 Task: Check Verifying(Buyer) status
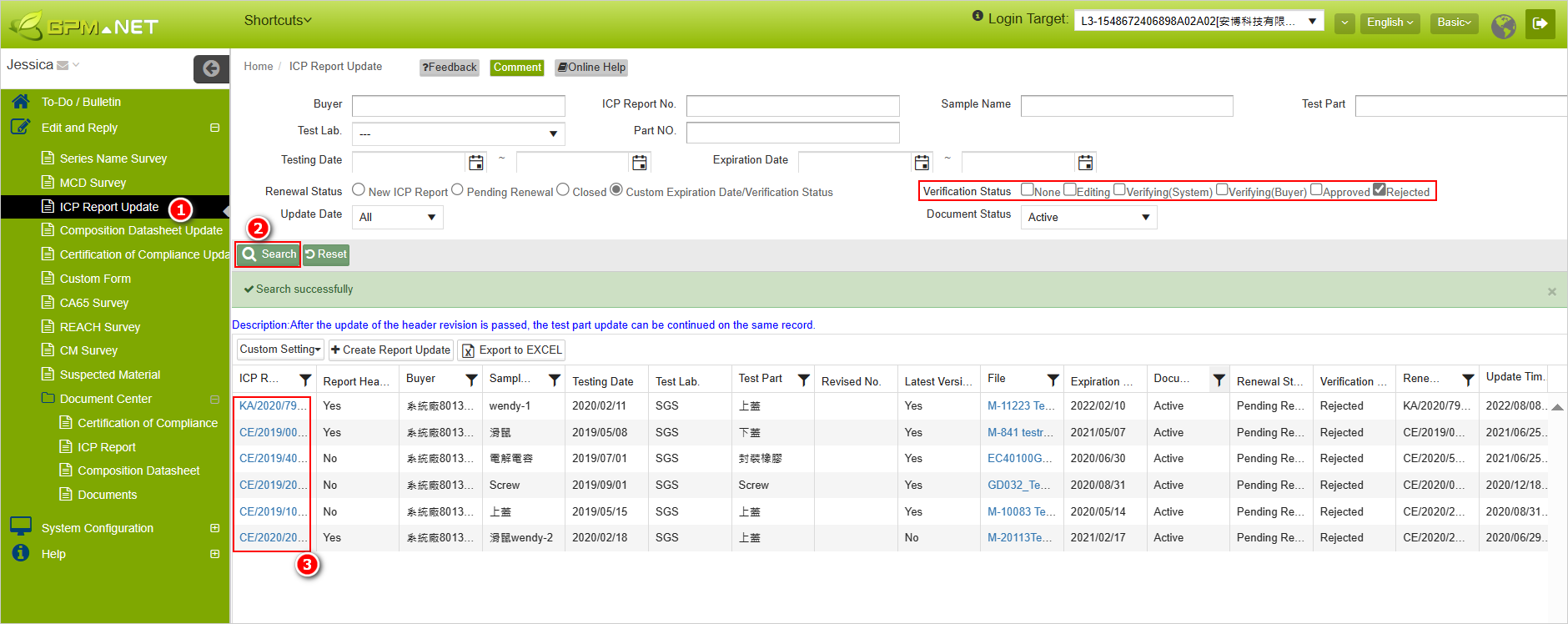click(1222, 189)
